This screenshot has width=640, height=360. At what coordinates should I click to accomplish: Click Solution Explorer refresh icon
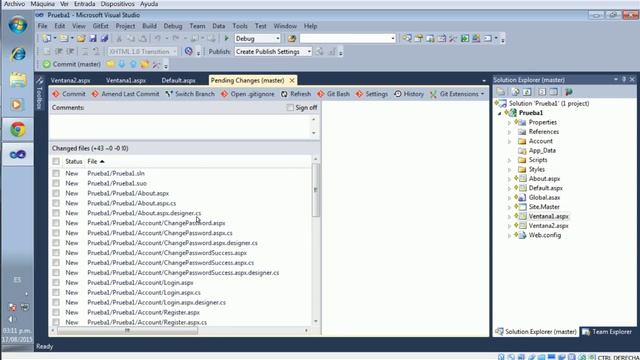point(527,92)
